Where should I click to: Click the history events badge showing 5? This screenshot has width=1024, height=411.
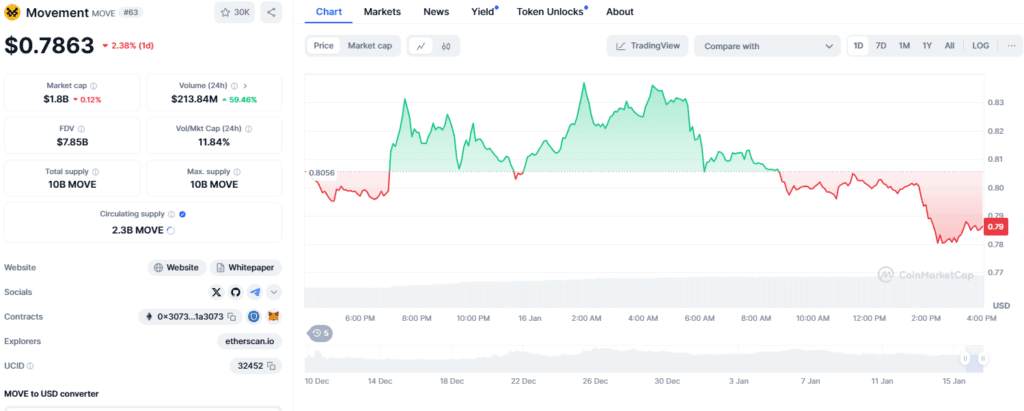(x=320, y=333)
